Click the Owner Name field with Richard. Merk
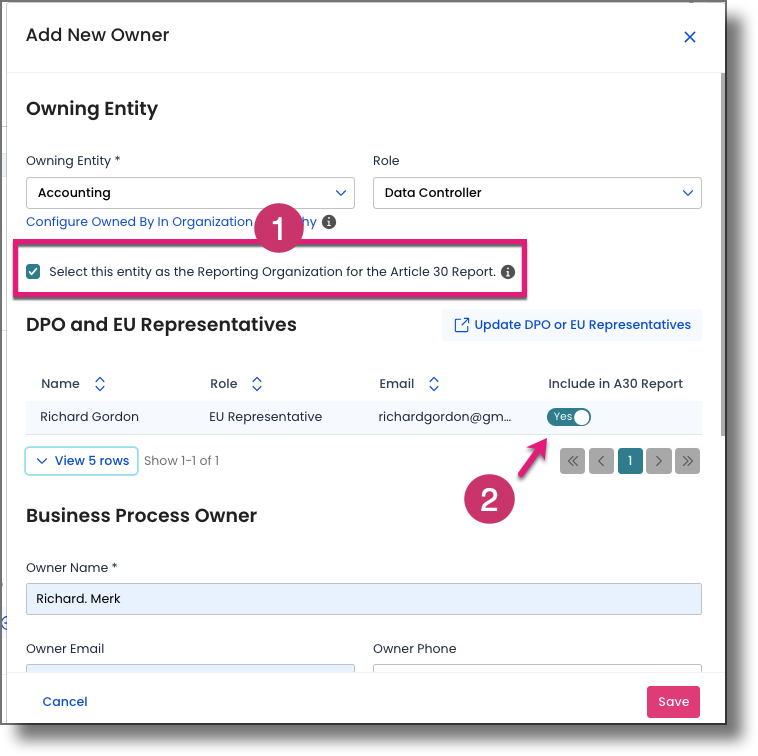Image resolution: width=758 pixels, height=756 pixels. (364, 599)
